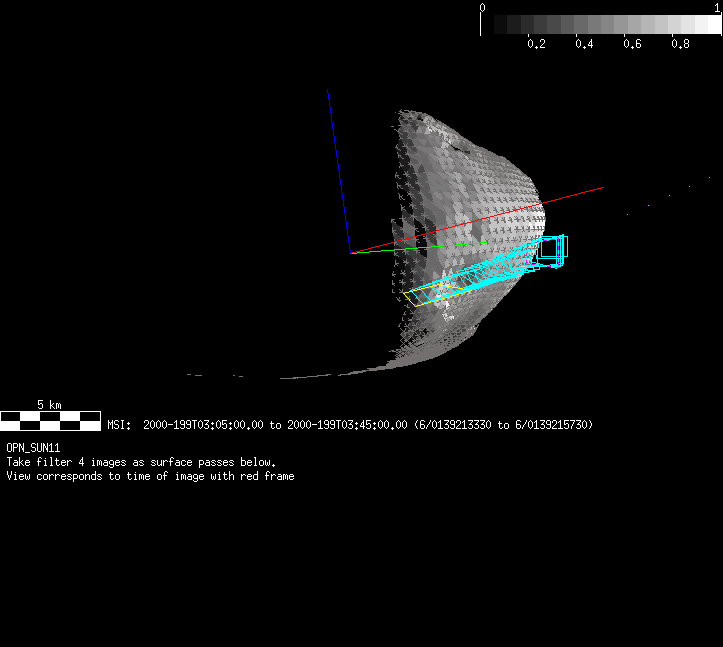723x647 pixels.
Task: Click the checkered 5 km scale bar
Action: pos(50,420)
